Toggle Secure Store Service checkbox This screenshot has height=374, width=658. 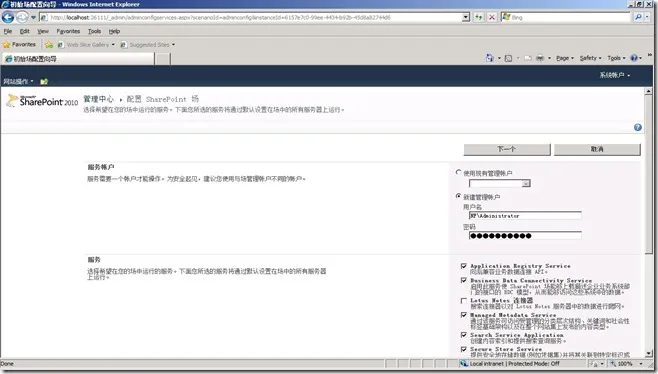click(x=464, y=349)
